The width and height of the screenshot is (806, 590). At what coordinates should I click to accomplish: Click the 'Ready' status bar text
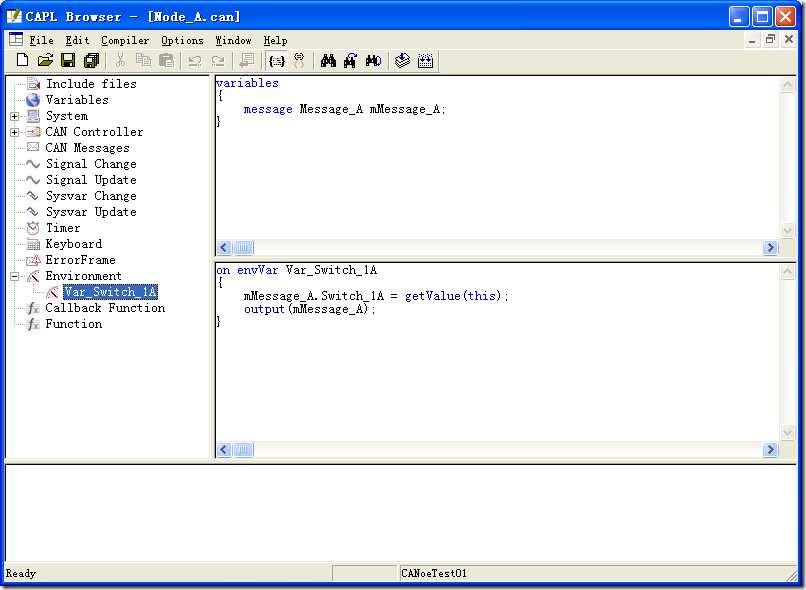[21, 573]
